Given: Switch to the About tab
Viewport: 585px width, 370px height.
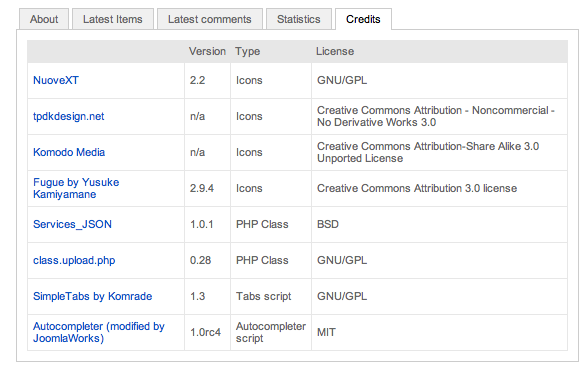Looking at the screenshot, I should 44,19.
